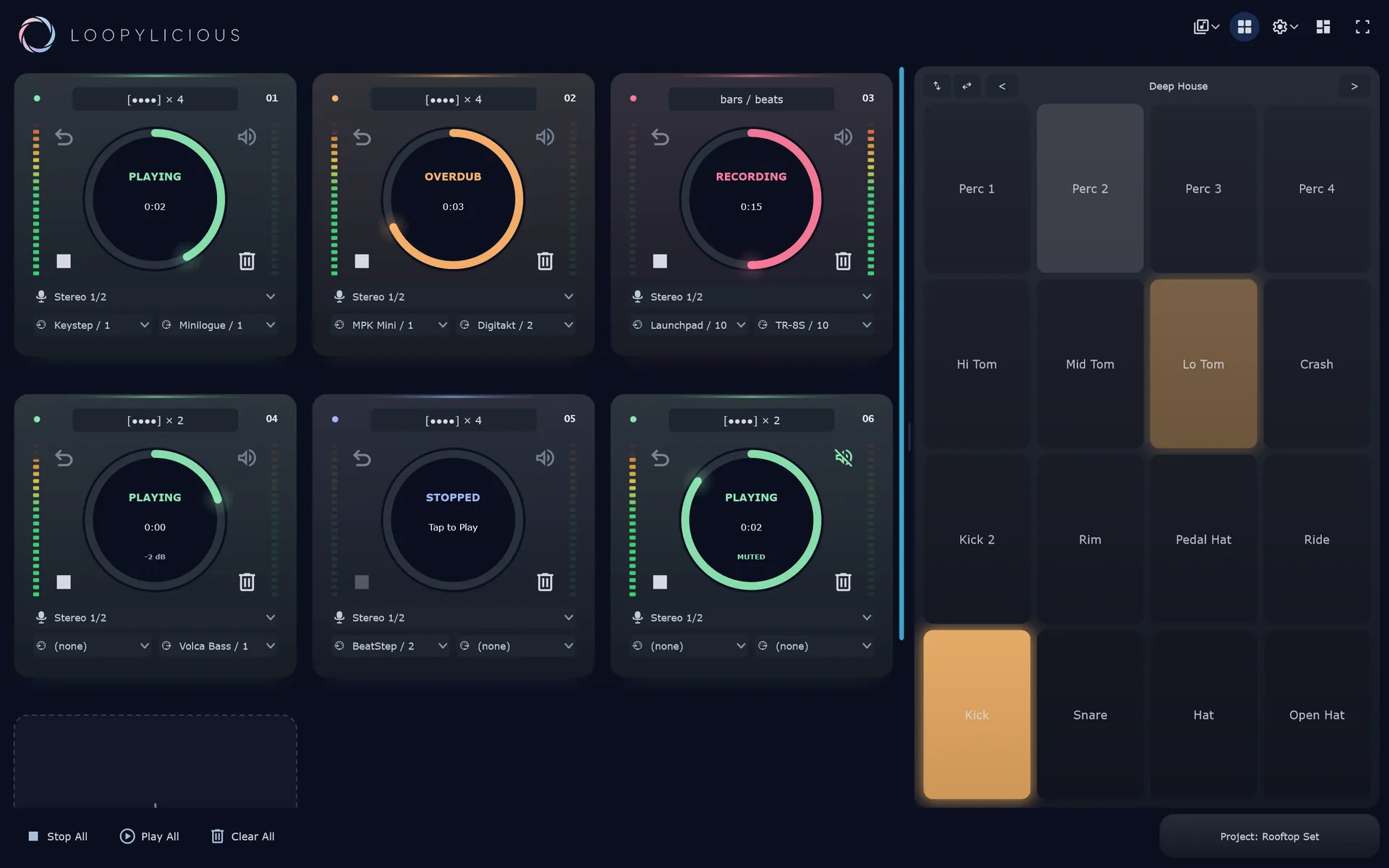Click Stop All in bottom bar
Image resolution: width=1389 pixels, height=868 pixels.
pyautogui.click(x=58, y=836)
